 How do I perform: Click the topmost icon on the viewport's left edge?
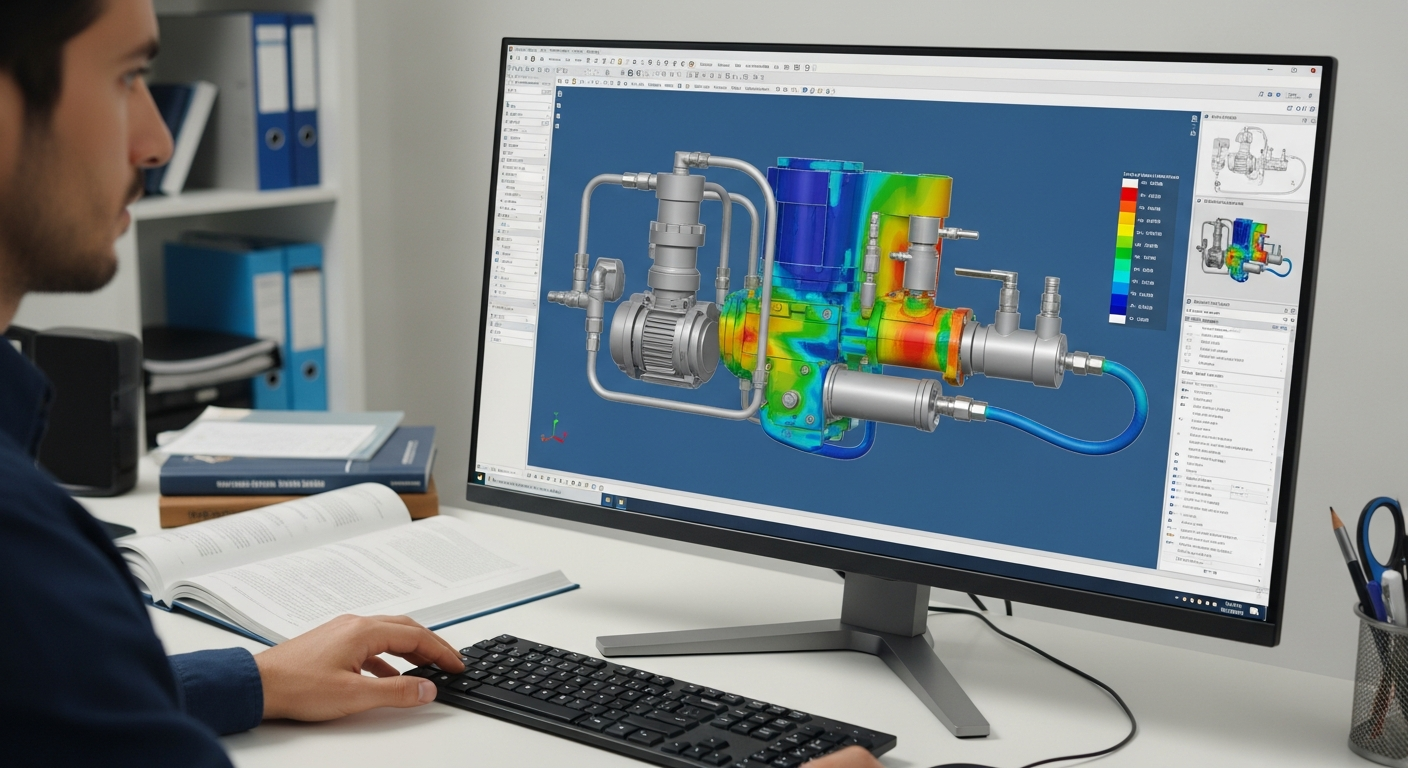coord(559,93)
